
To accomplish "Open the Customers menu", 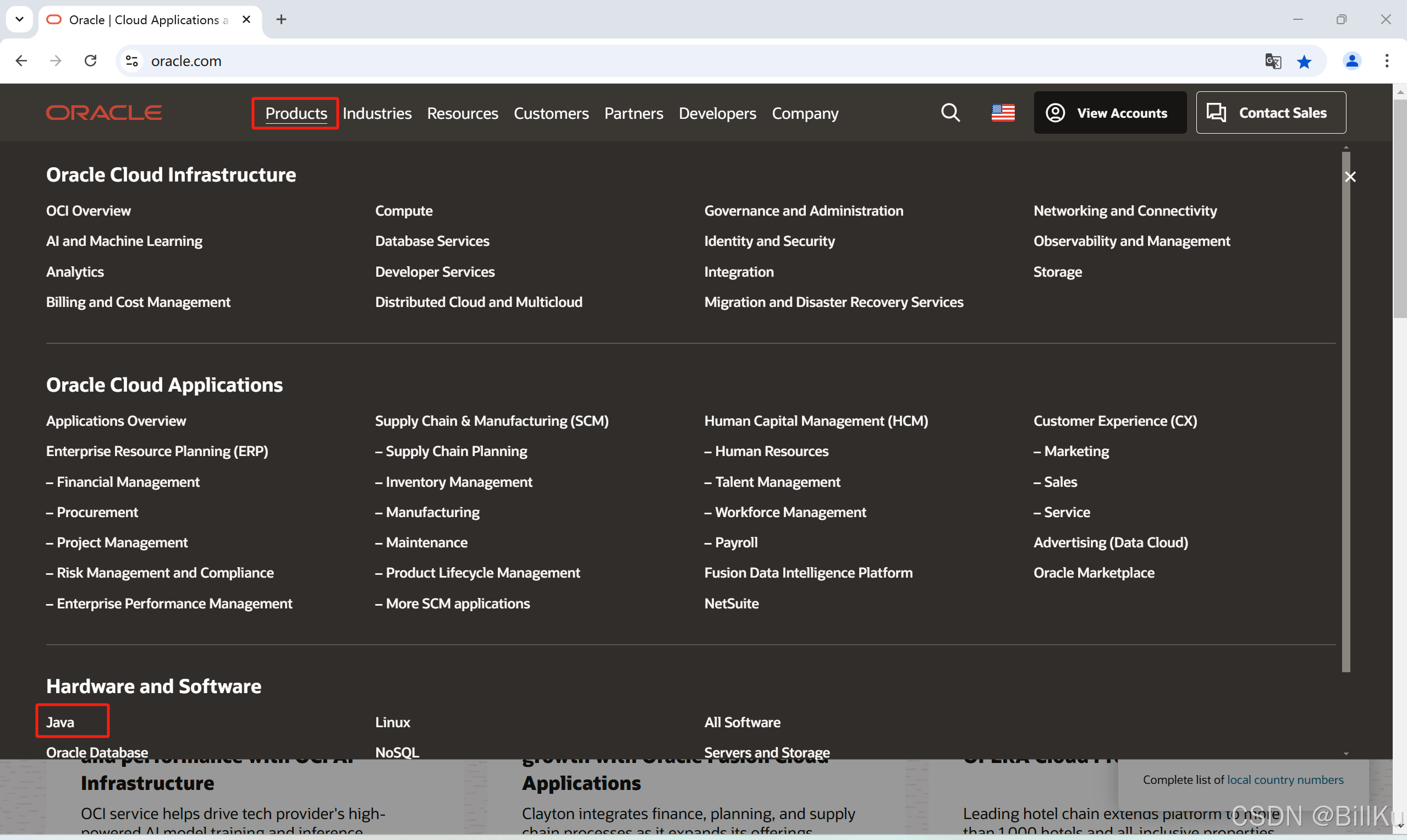I will 551,113.
